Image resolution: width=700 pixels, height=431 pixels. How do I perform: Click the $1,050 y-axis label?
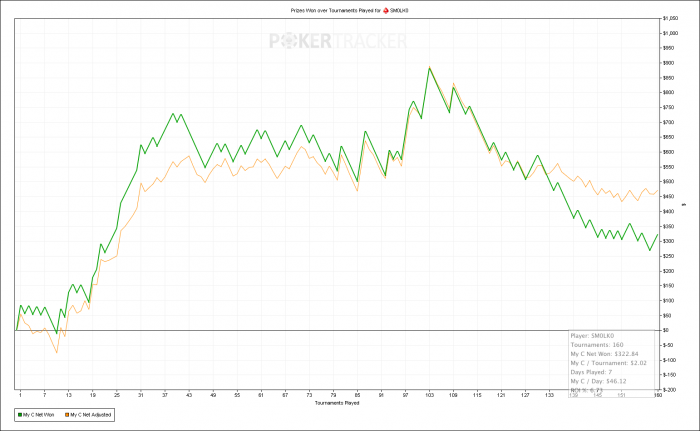point(670,19)
